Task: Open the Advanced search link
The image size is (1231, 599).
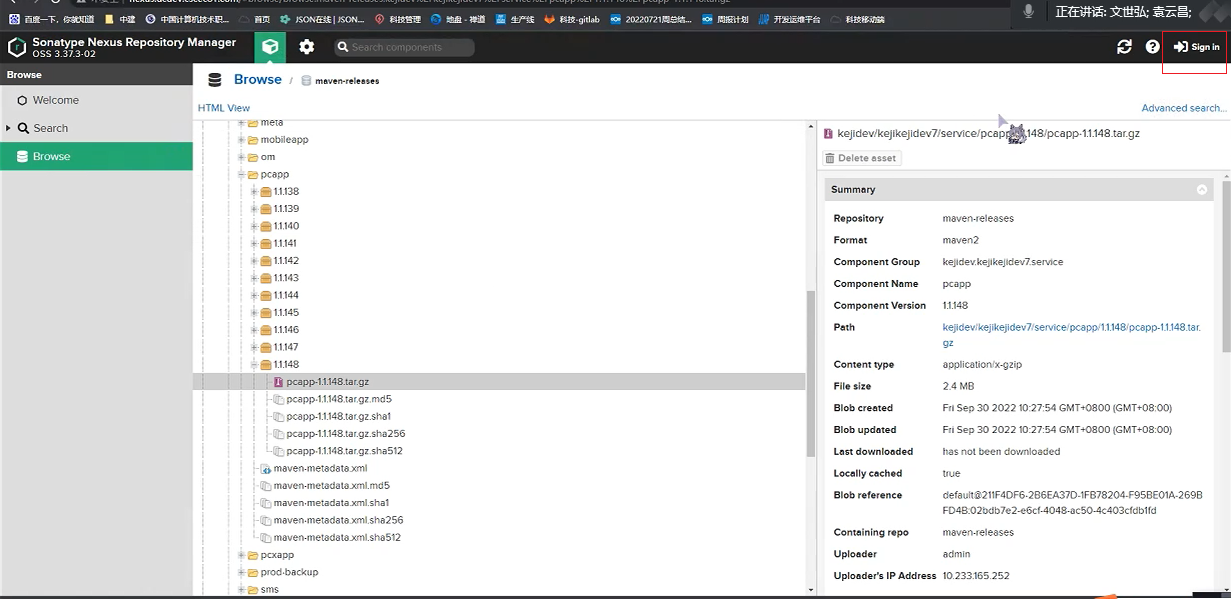Action: (1183, 108)
